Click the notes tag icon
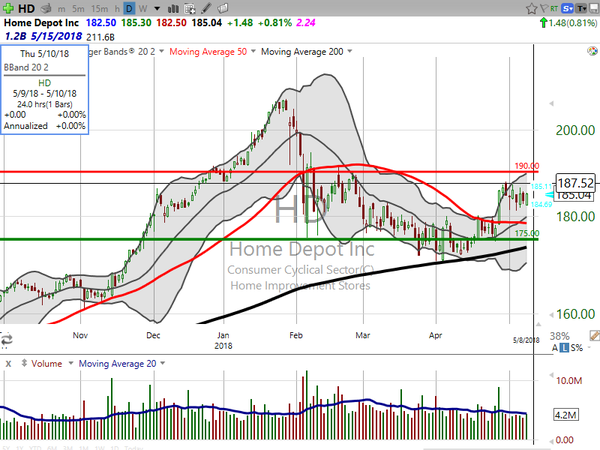Screen dimensions: 600x450 [222, 8]
